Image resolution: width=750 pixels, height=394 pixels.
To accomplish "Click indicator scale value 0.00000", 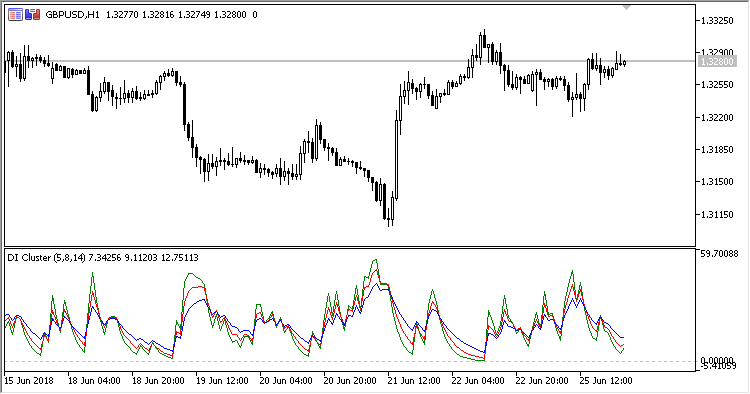I will (x=717, y=360).
